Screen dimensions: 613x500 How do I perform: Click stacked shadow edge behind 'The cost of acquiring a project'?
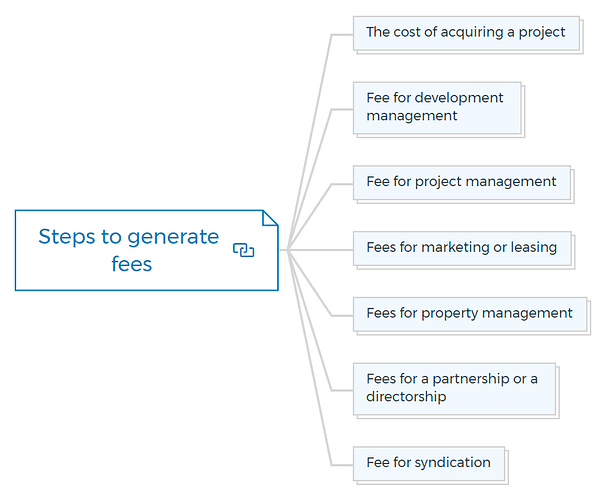[x=582, y=37]
